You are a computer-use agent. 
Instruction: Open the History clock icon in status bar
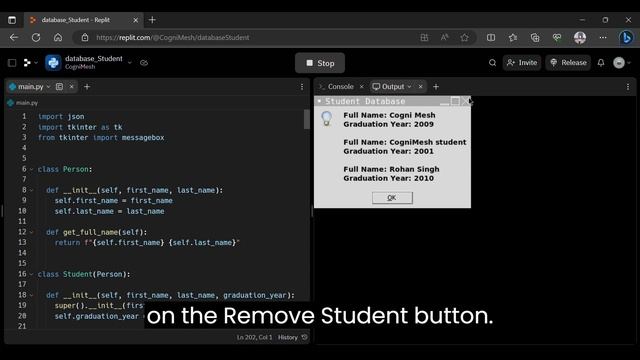coord(304,337)
